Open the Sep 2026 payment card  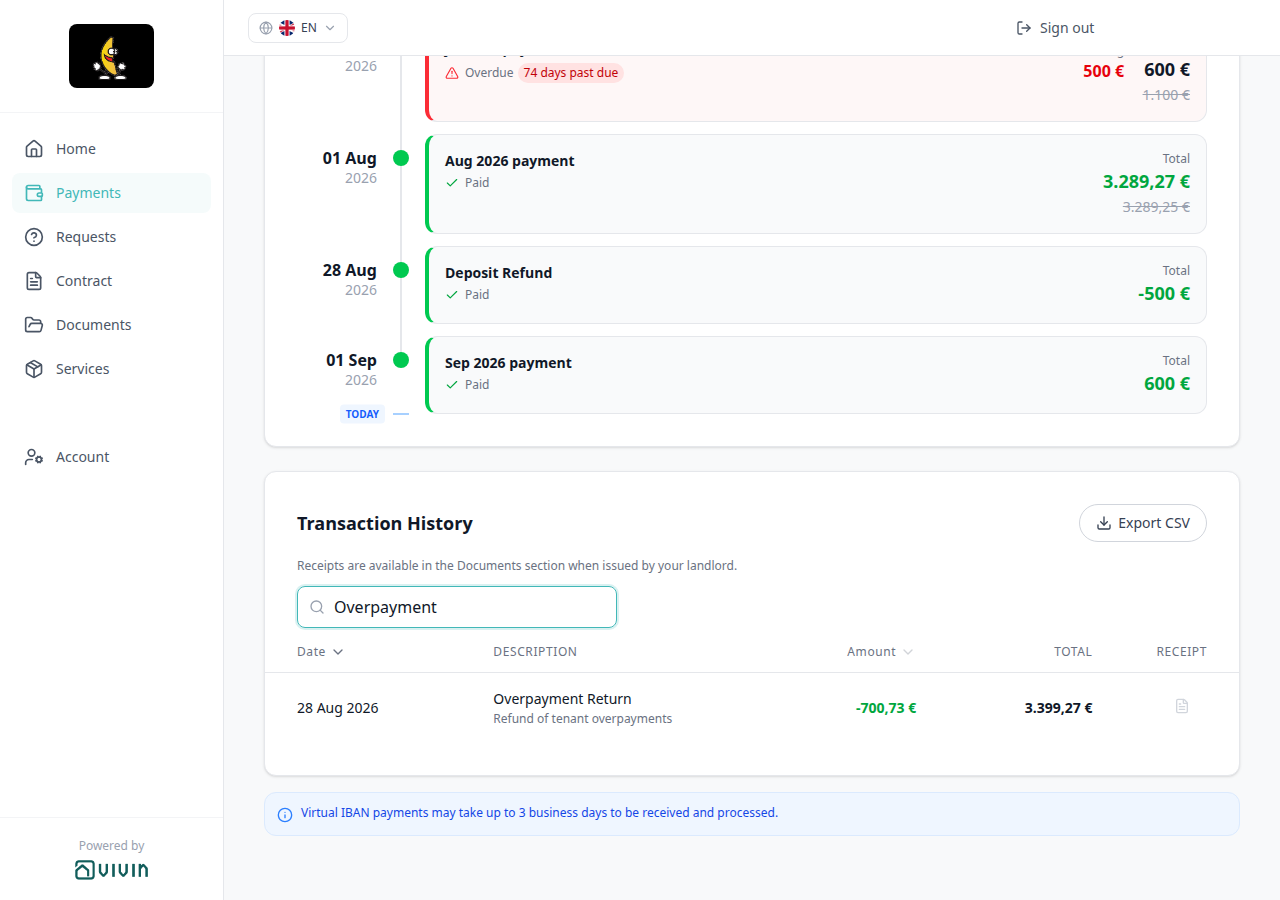coord(816,375)
